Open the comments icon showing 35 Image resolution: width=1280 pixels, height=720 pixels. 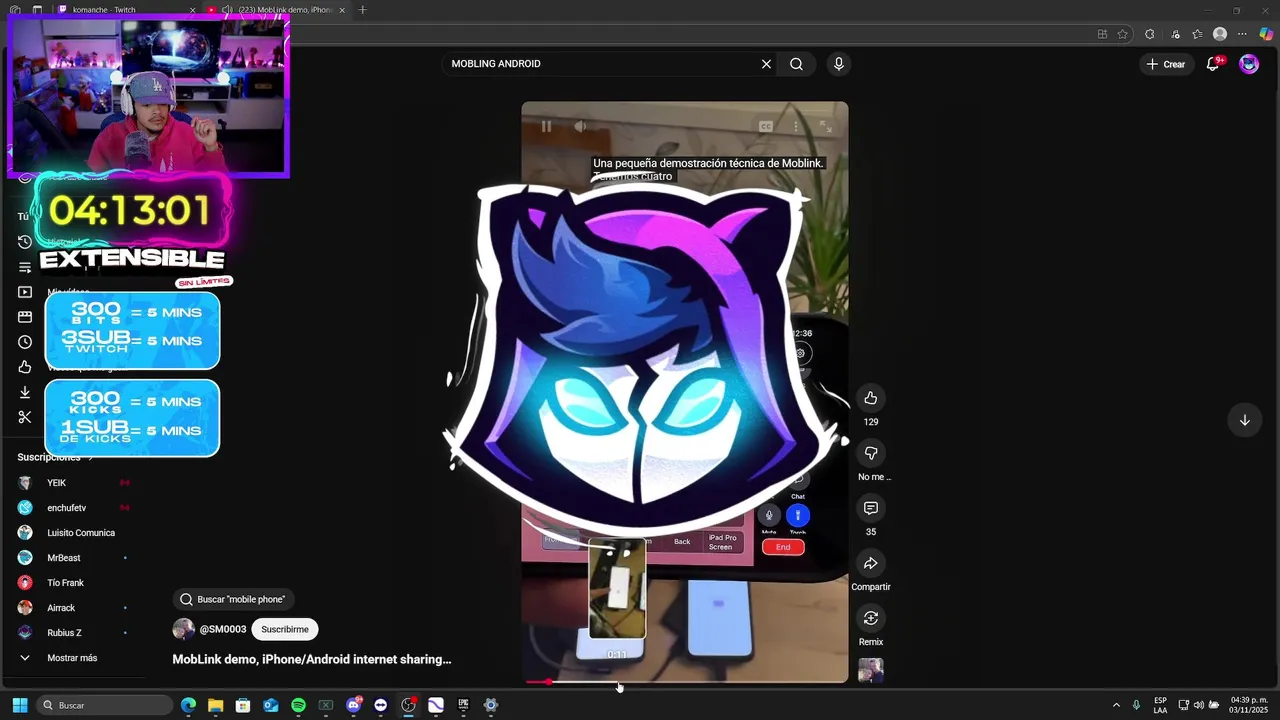coord(871,508)
